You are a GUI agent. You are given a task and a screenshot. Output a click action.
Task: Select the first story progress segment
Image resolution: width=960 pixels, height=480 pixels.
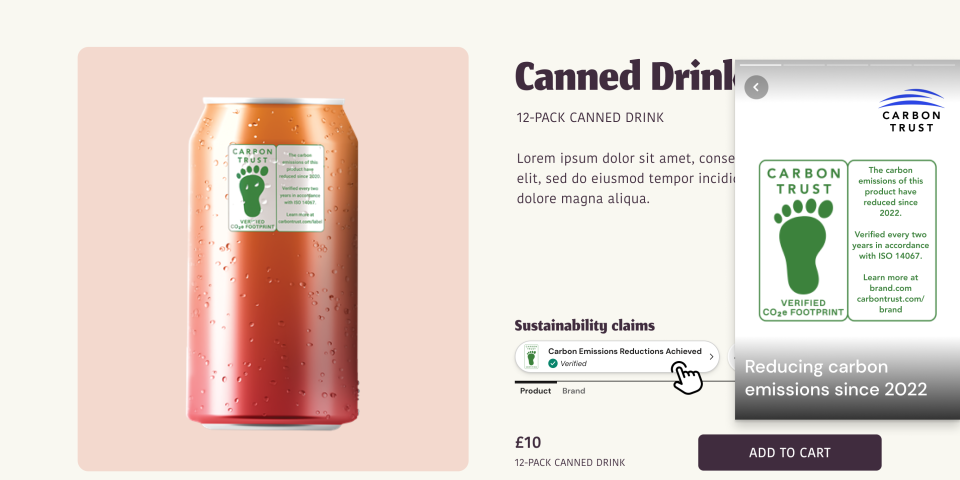(760, 64)
